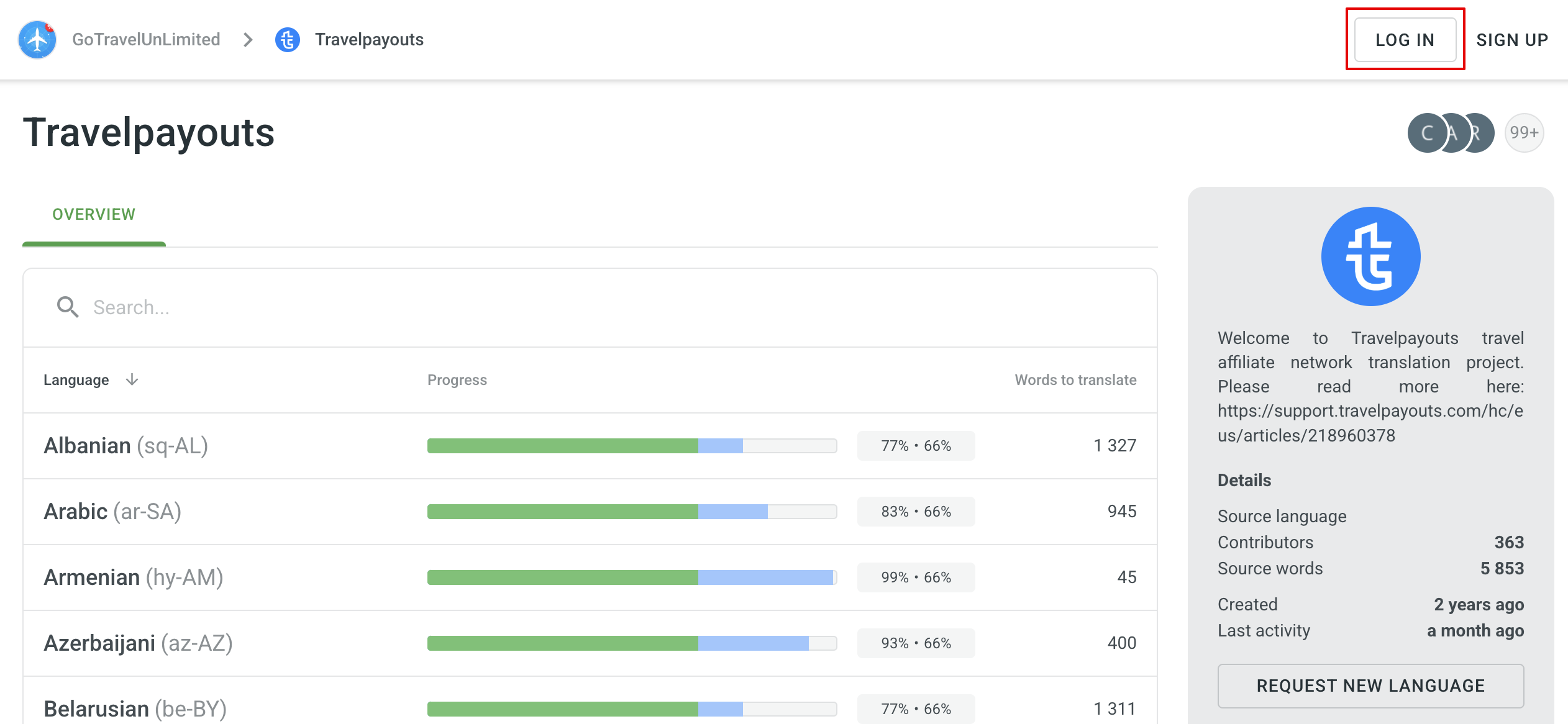The height and width of the screenshot is (724, 1568).
Task: Click the Travelpayouts breadcrumb logo icon
Action: (288, 40)
